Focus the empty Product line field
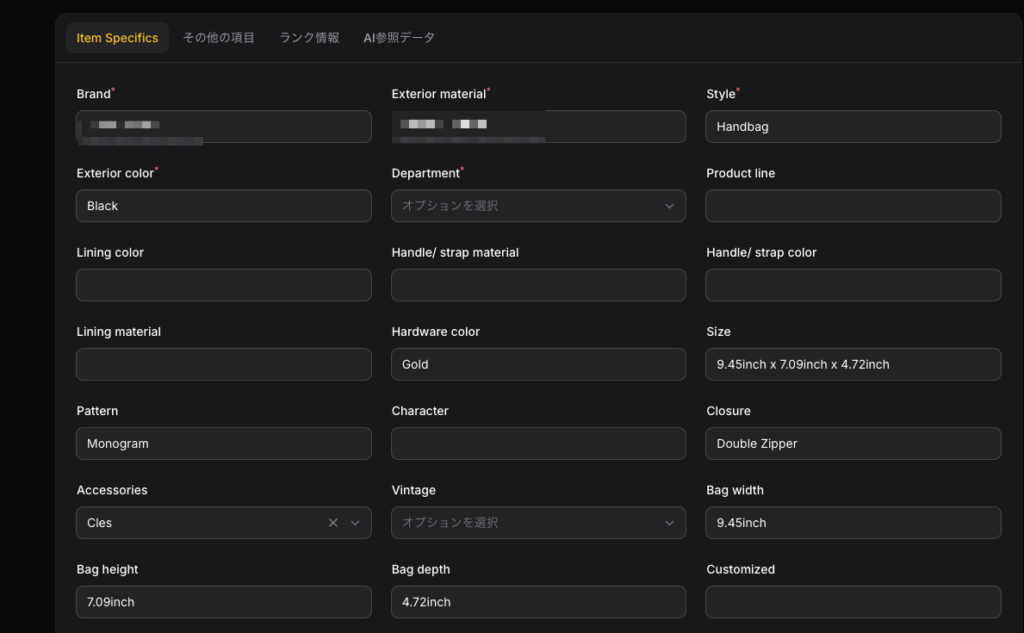This screenshot has width=1024, height=633. pyautogui.click(x=852, y=206)
